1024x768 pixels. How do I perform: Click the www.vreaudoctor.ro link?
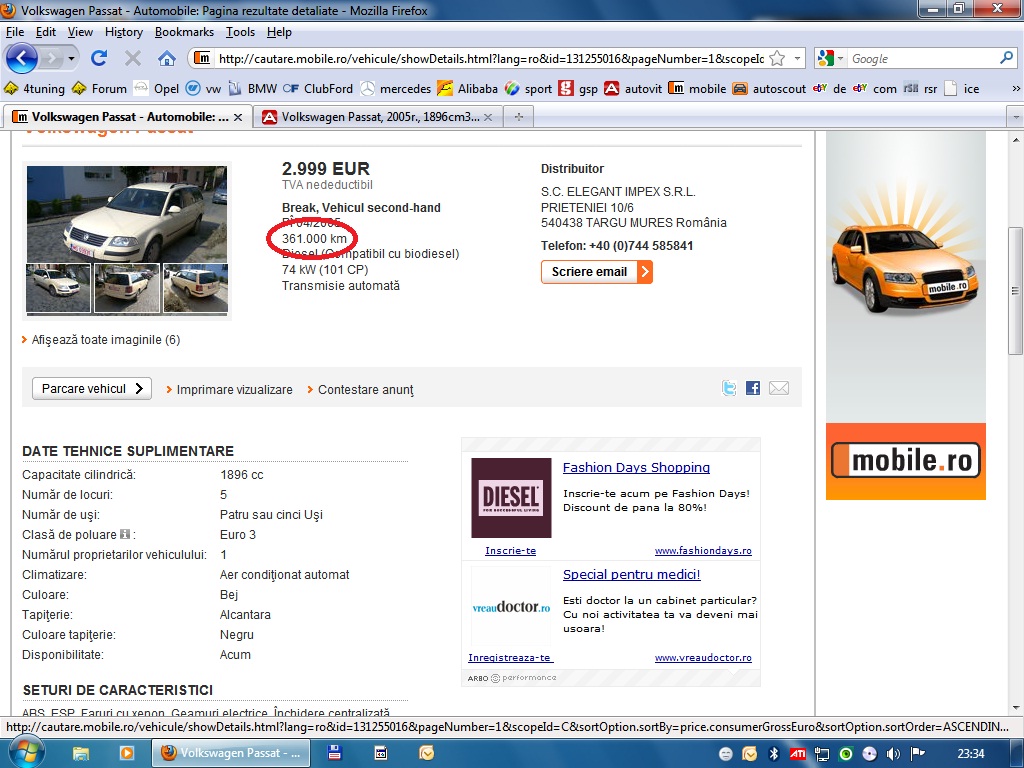[x=703, y=658]
